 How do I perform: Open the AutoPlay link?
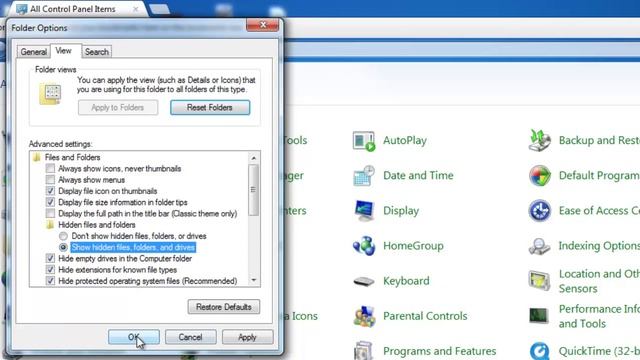[x=405, y=140]
